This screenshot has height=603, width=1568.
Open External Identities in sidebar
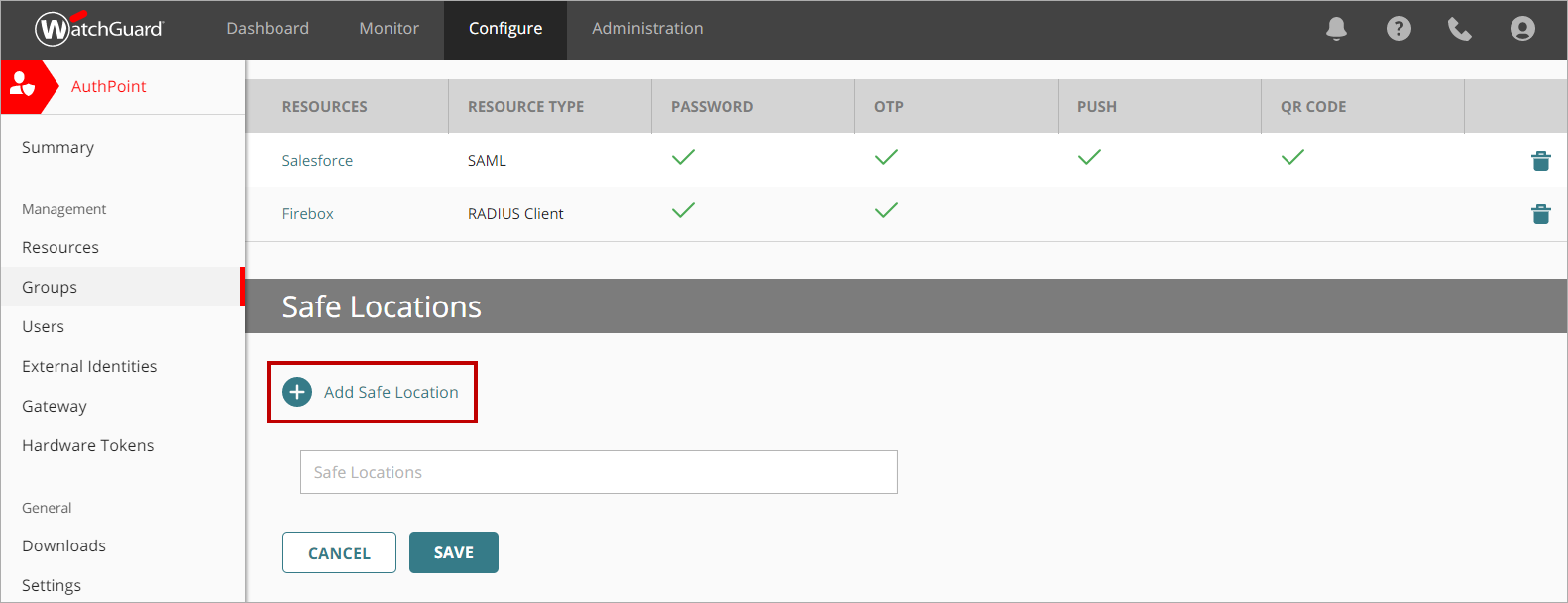[x=89, y=366]
